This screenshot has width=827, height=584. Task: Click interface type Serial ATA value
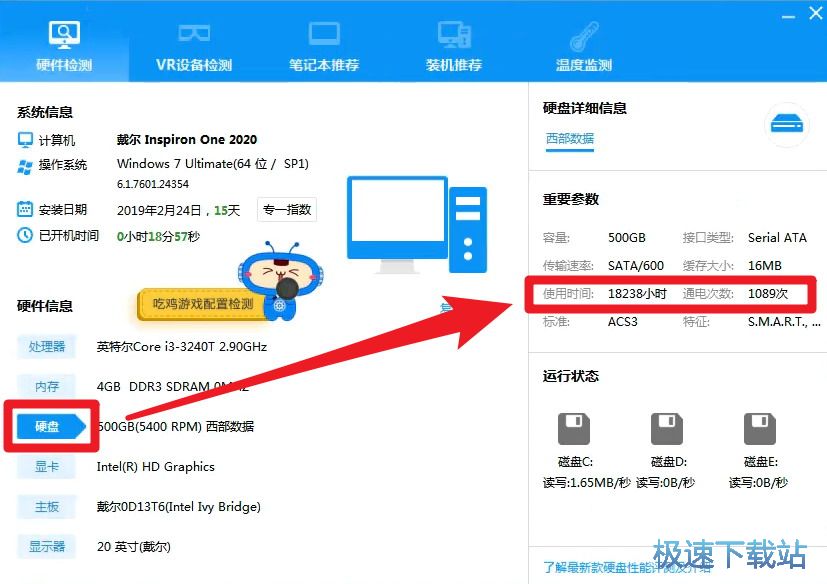pos(777,238)
